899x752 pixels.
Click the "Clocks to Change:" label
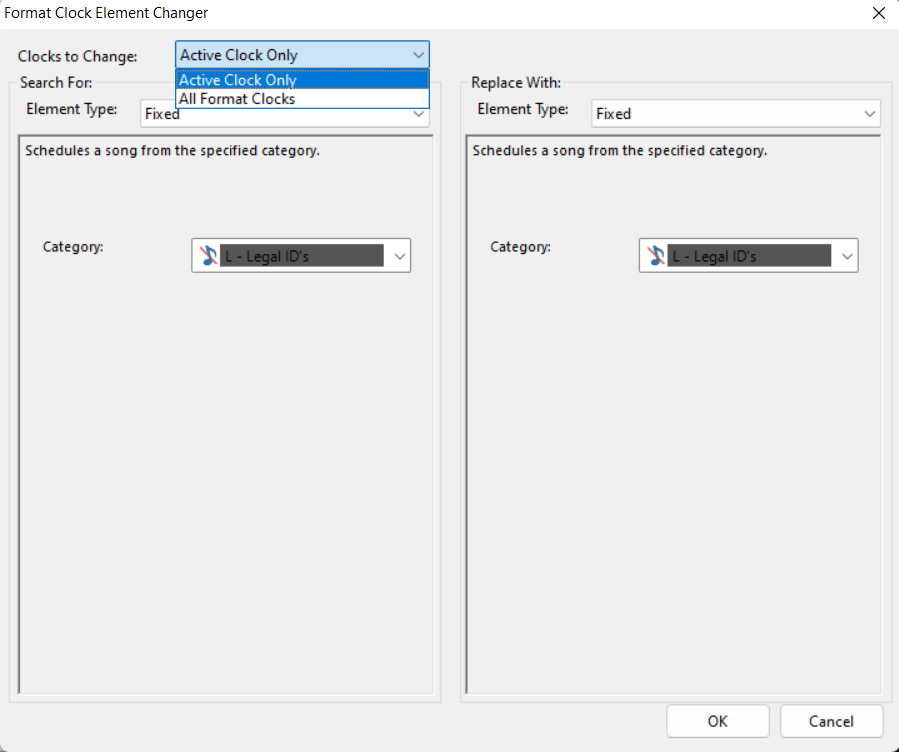[x=78, y=56]
